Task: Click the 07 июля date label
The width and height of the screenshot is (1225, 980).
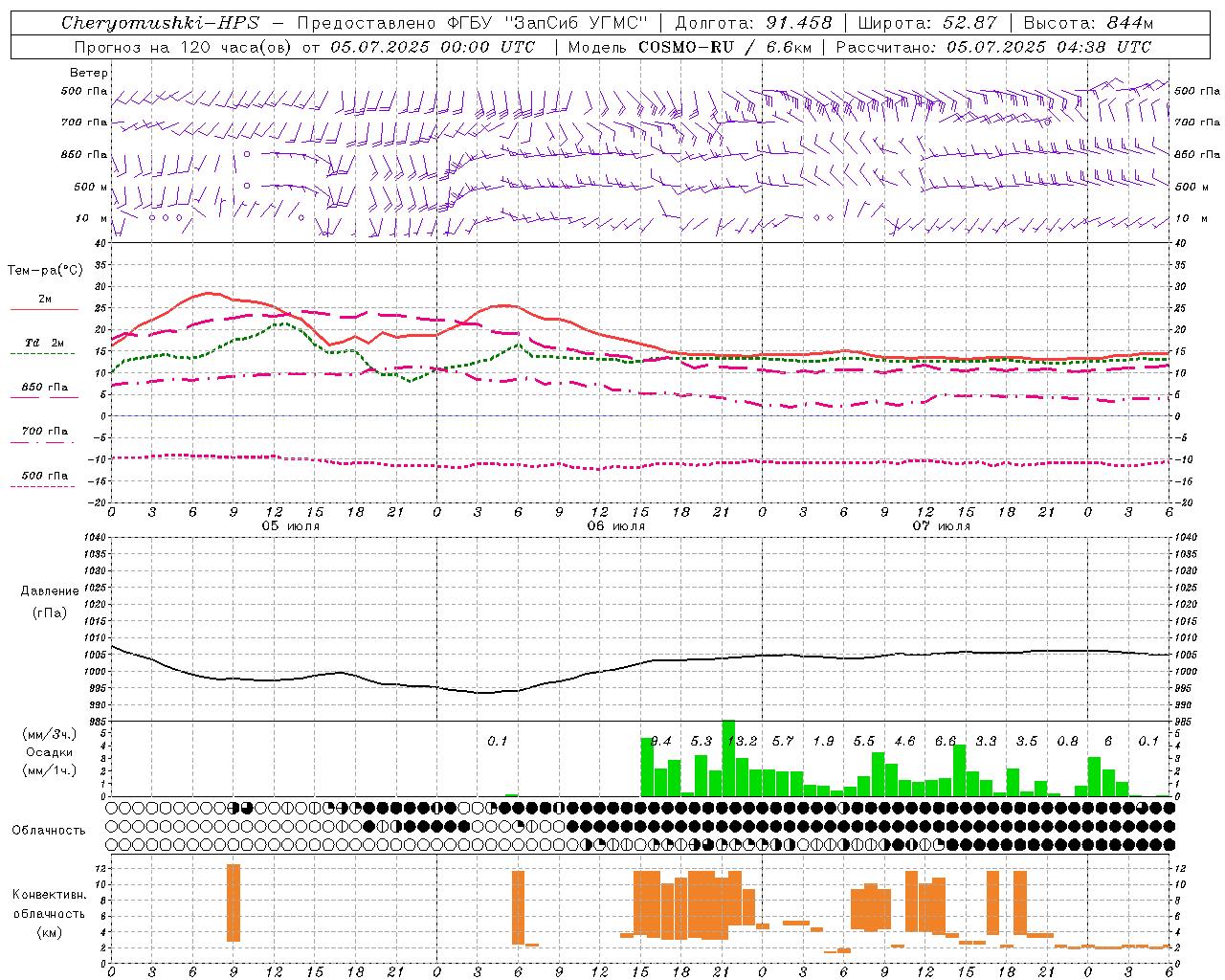Action: tap(942, 526)
